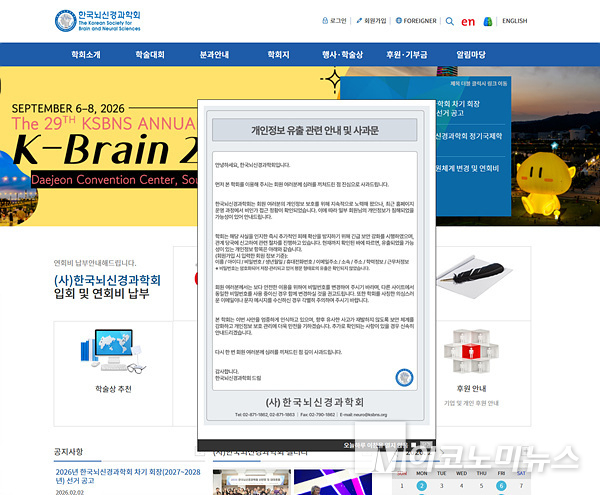Click the pencil icon beside 회원가입
600x495 pixels.
click(357, 21)
